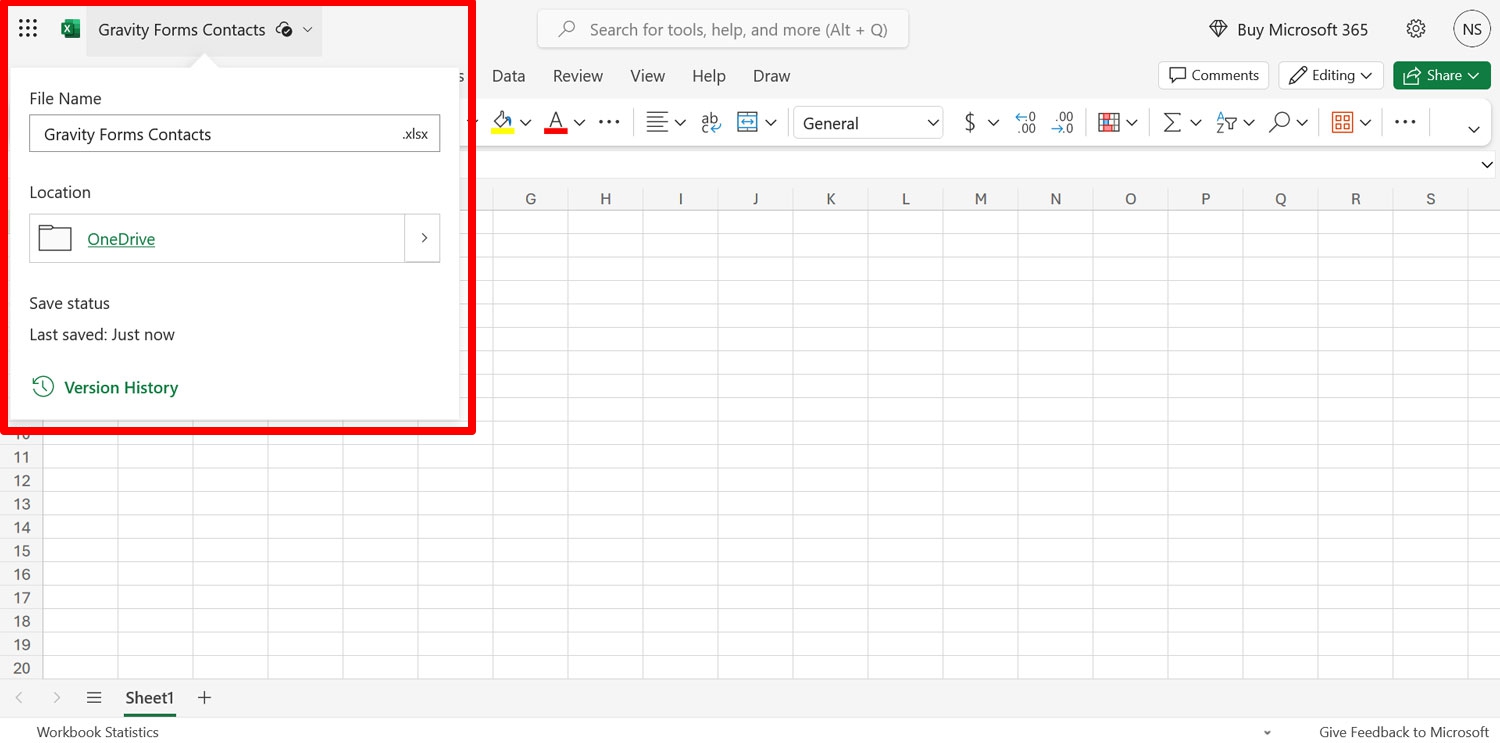
Task: Expand alignment dropdown arrow
Action: pyautogui.click(x=680, y=123)
